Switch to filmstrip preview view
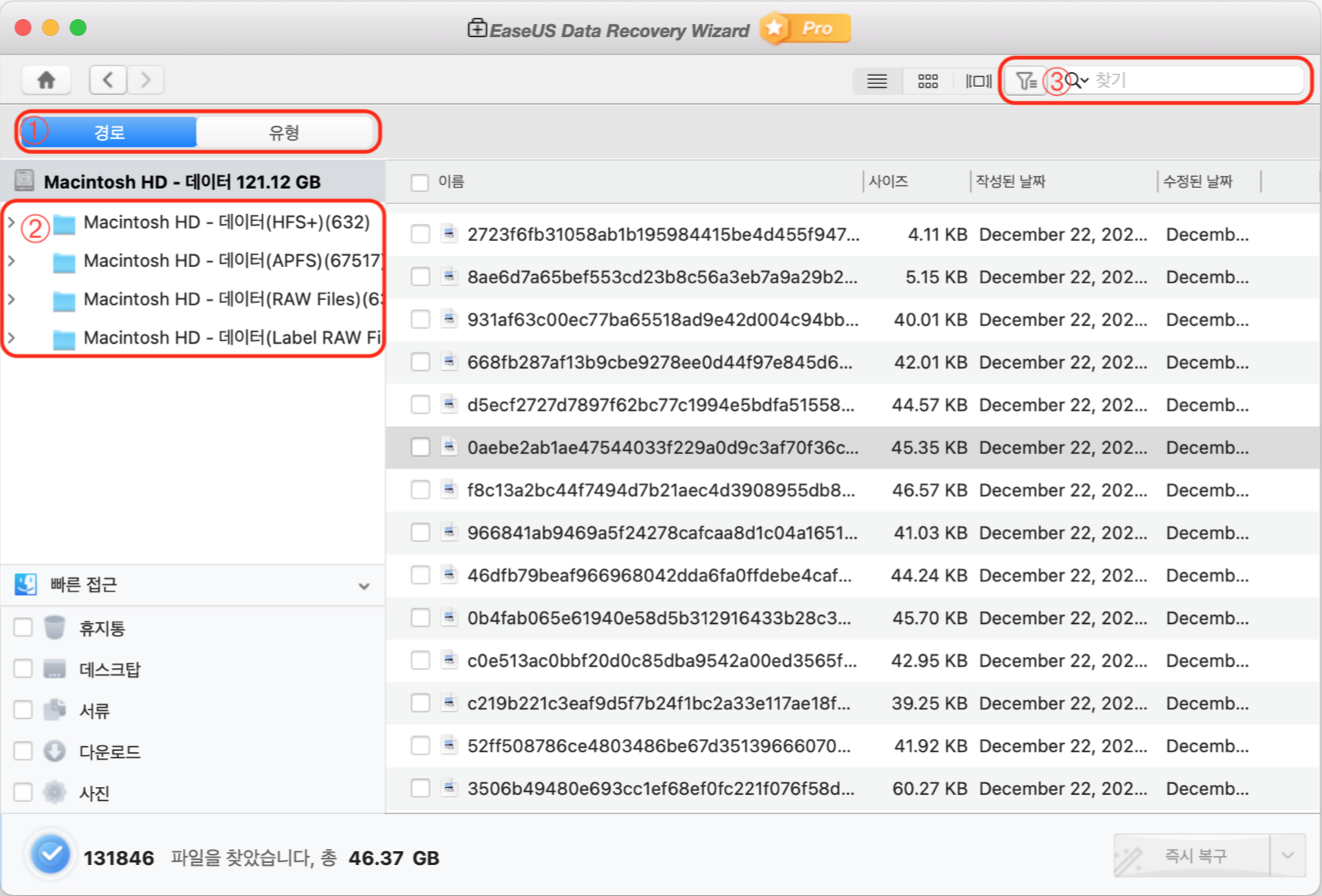Image resolution: width=1322 pixels, height=896 pixels. coord(978,80)
